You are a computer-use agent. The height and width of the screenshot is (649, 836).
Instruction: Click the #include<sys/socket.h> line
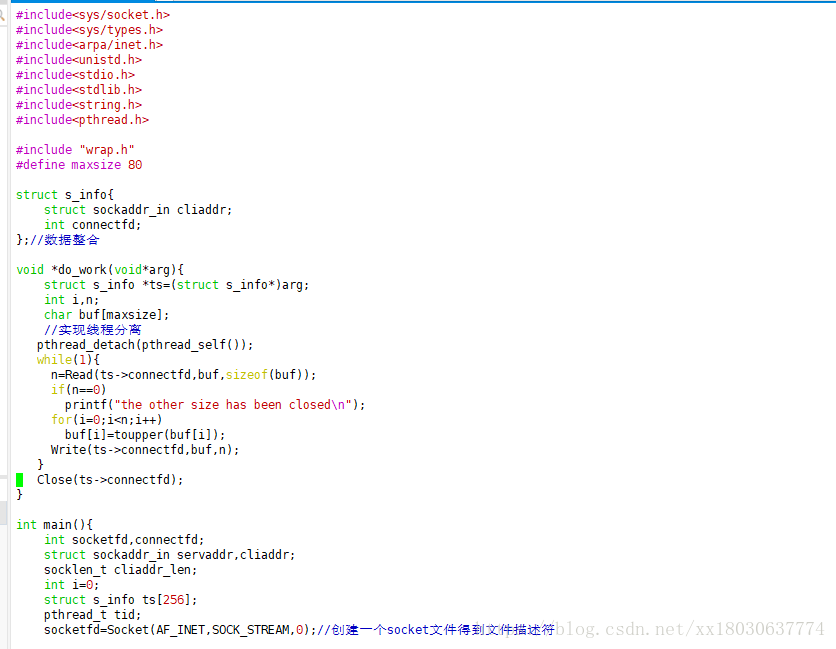click(x=93, y=15)
